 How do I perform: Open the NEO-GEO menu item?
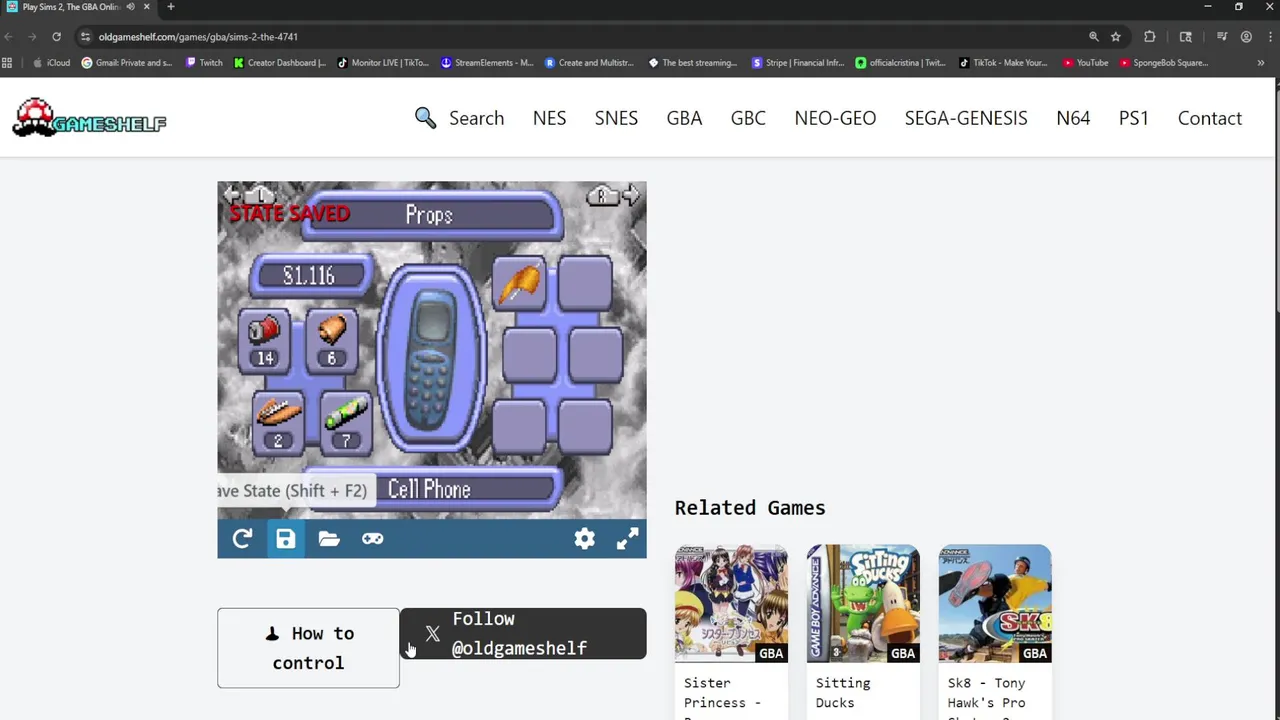[835, 118]
